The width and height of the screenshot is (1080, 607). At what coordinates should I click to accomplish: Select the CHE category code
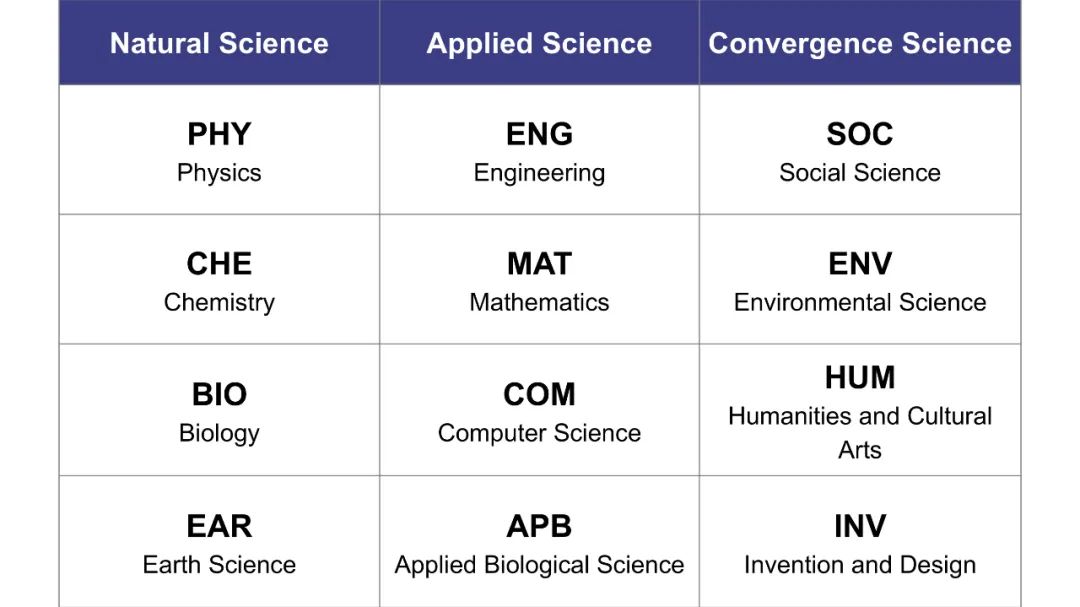coord(219,264)
